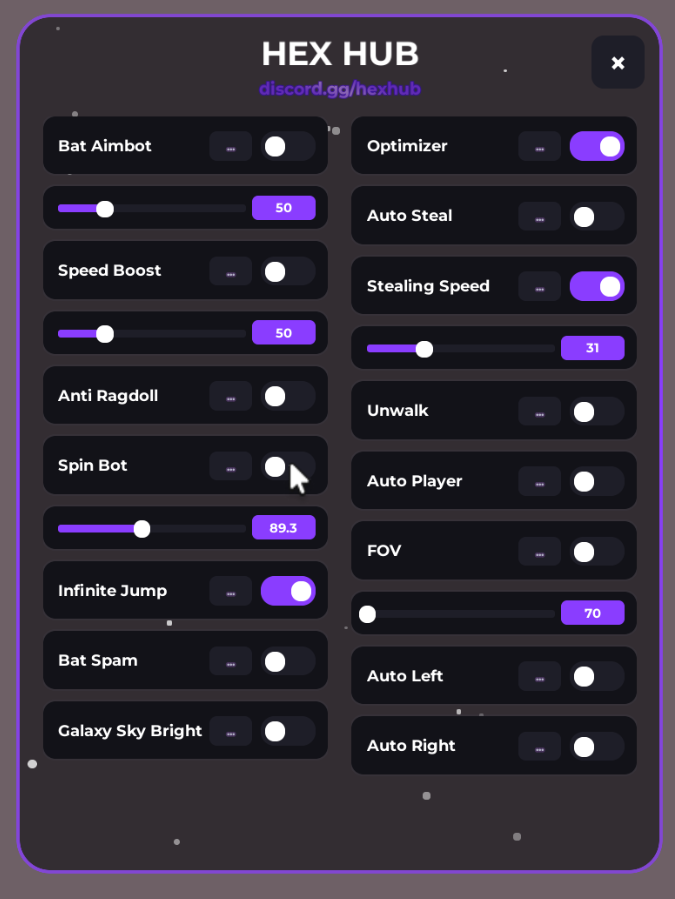Open the discord.gg/hexhub link
Screen dimensions: 675x899
coord(340,89)
